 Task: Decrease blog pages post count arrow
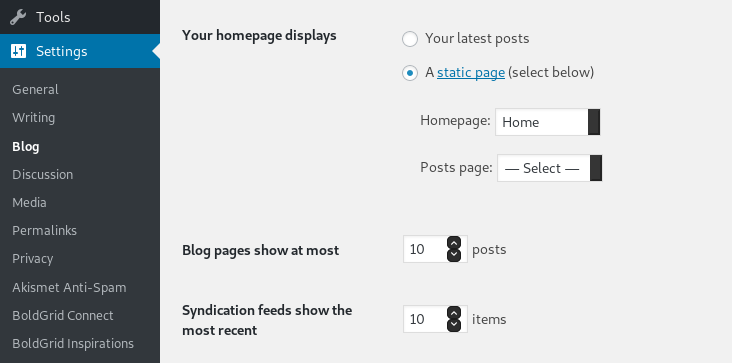pos(454,255)
